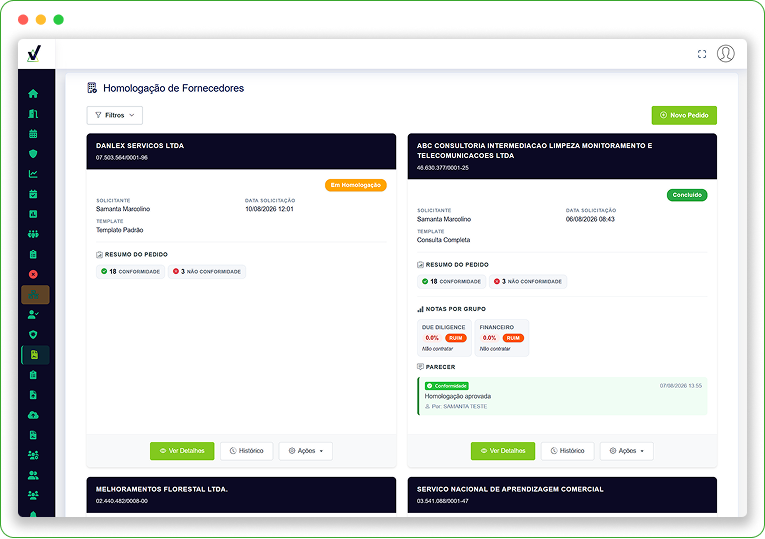Open the user profile avatar
The width and height of the screenshot is (765, 539).
(x=725, y=54)
